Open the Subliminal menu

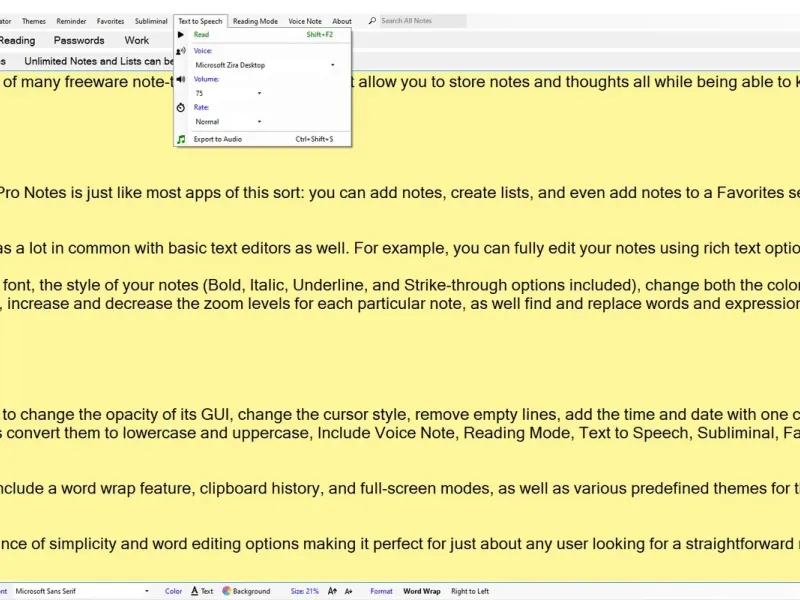click(x=151, y=21)
